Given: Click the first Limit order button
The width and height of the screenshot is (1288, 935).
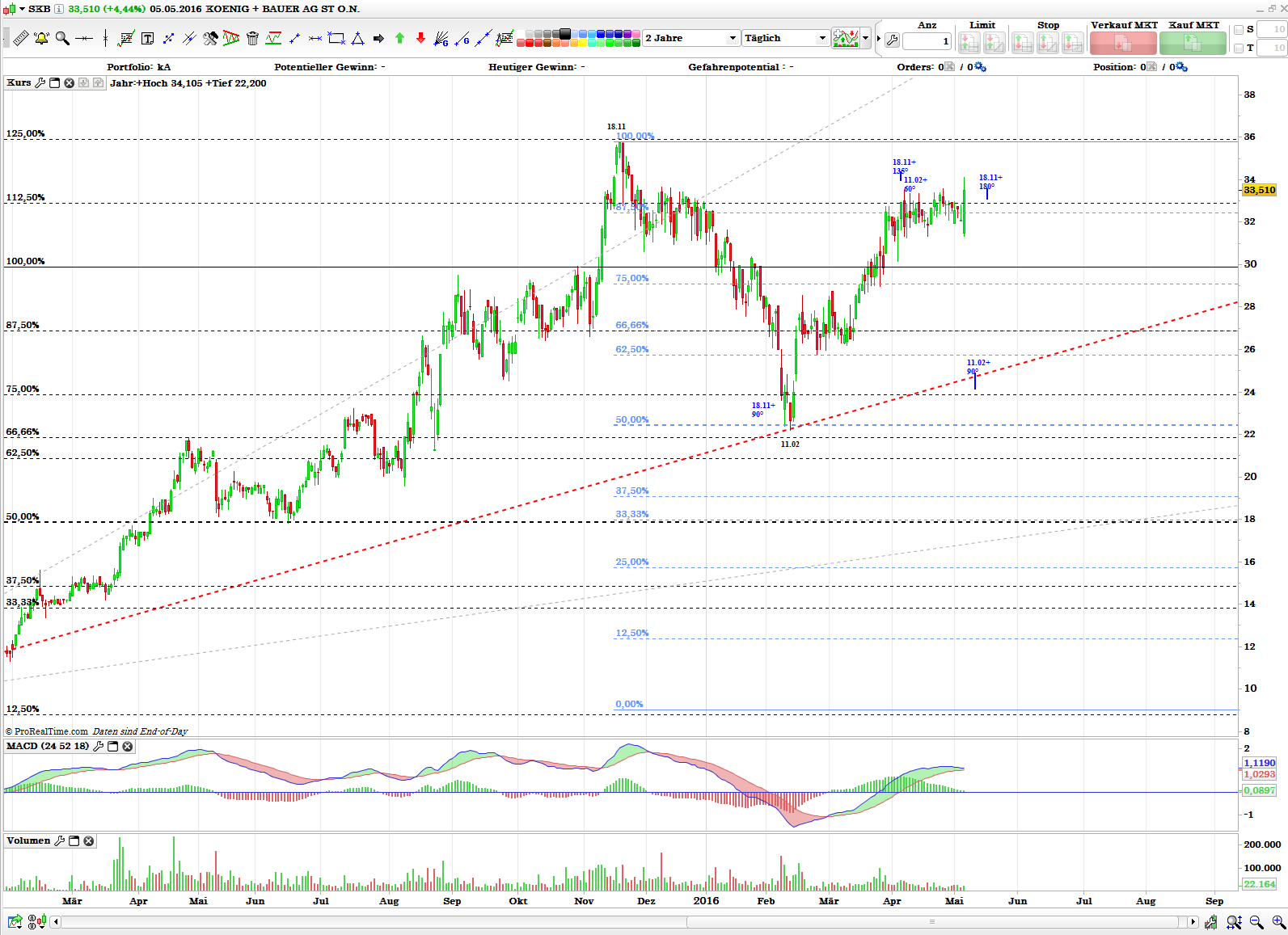Looking at the screenshot, I should pos(969,43).
